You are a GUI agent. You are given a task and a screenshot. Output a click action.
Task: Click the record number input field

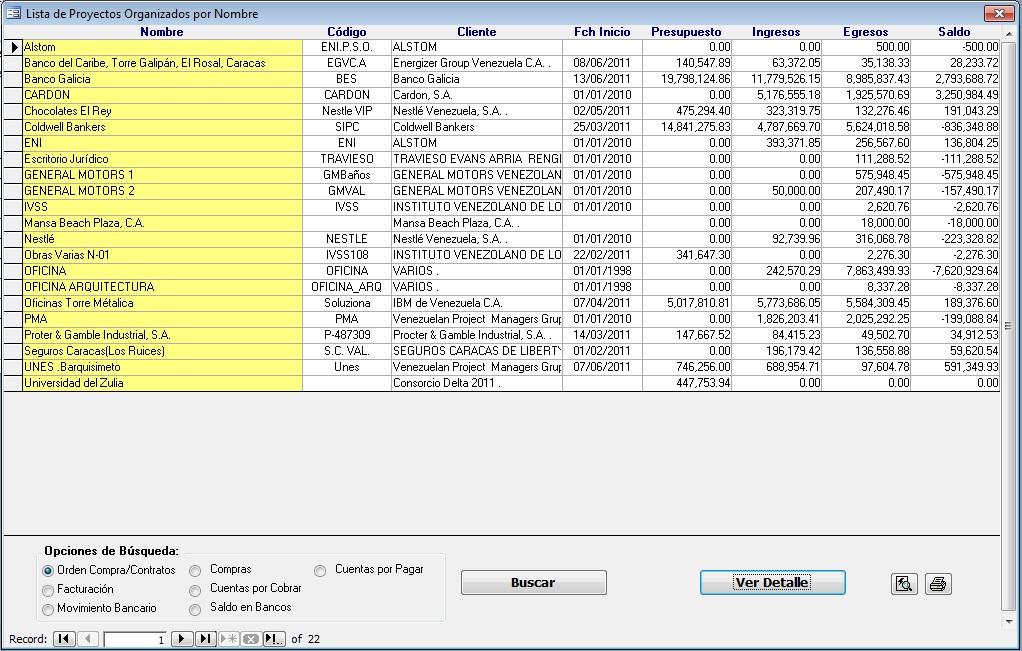pyautogui.click(x=135, y=639)
